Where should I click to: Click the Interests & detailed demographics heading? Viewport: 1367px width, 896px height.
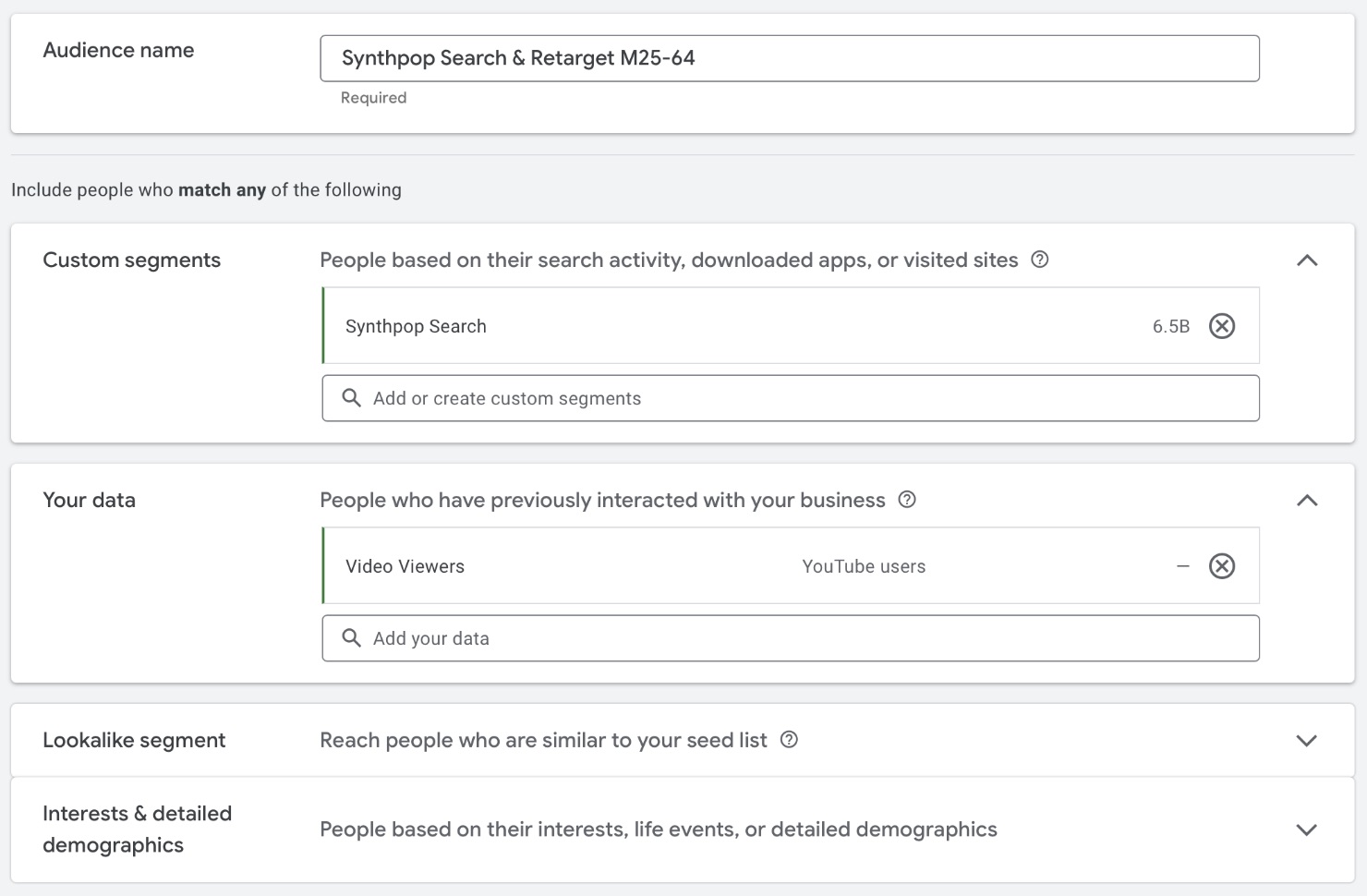pyautogui.click(x=137, y=829)
